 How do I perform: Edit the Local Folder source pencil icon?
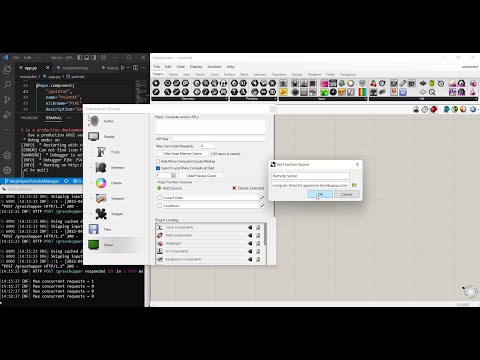click(x=262, y=198)
